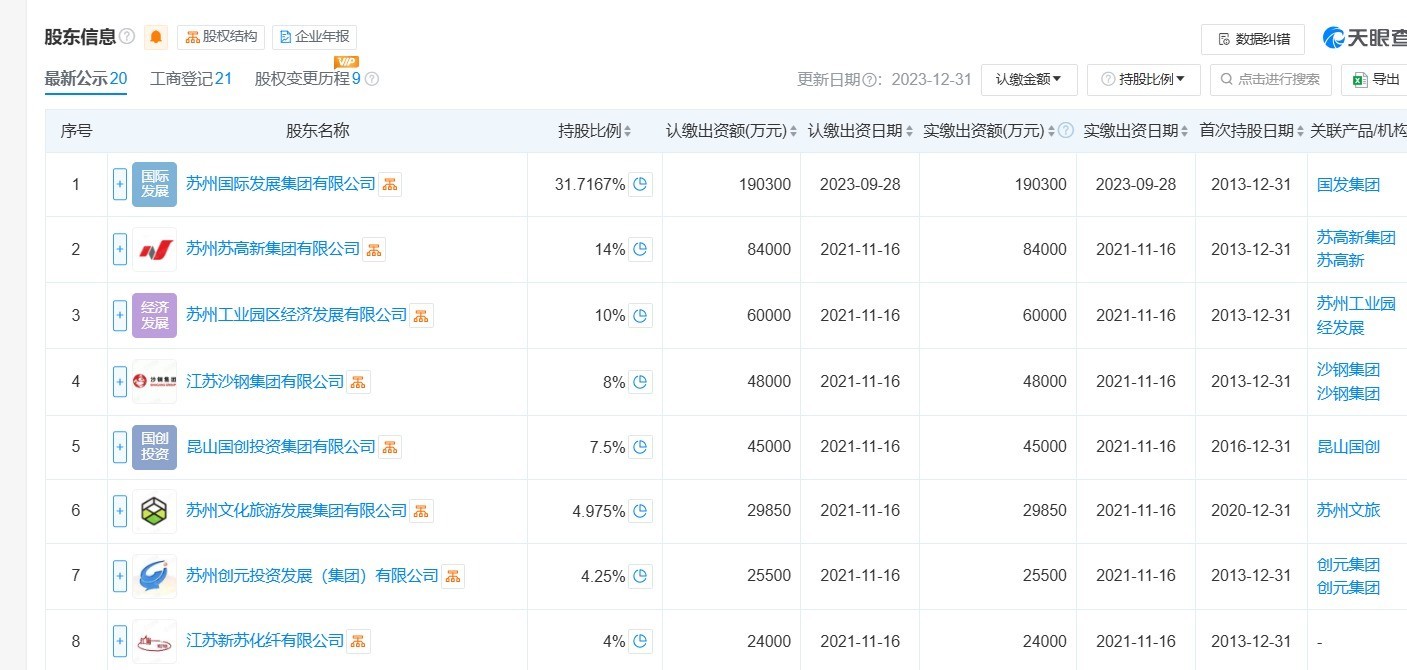Image resolution: width=1407 pixels, height=670 pixels.
Task: Click help icon beside 更新日期
Action: [x=870, y=79]
